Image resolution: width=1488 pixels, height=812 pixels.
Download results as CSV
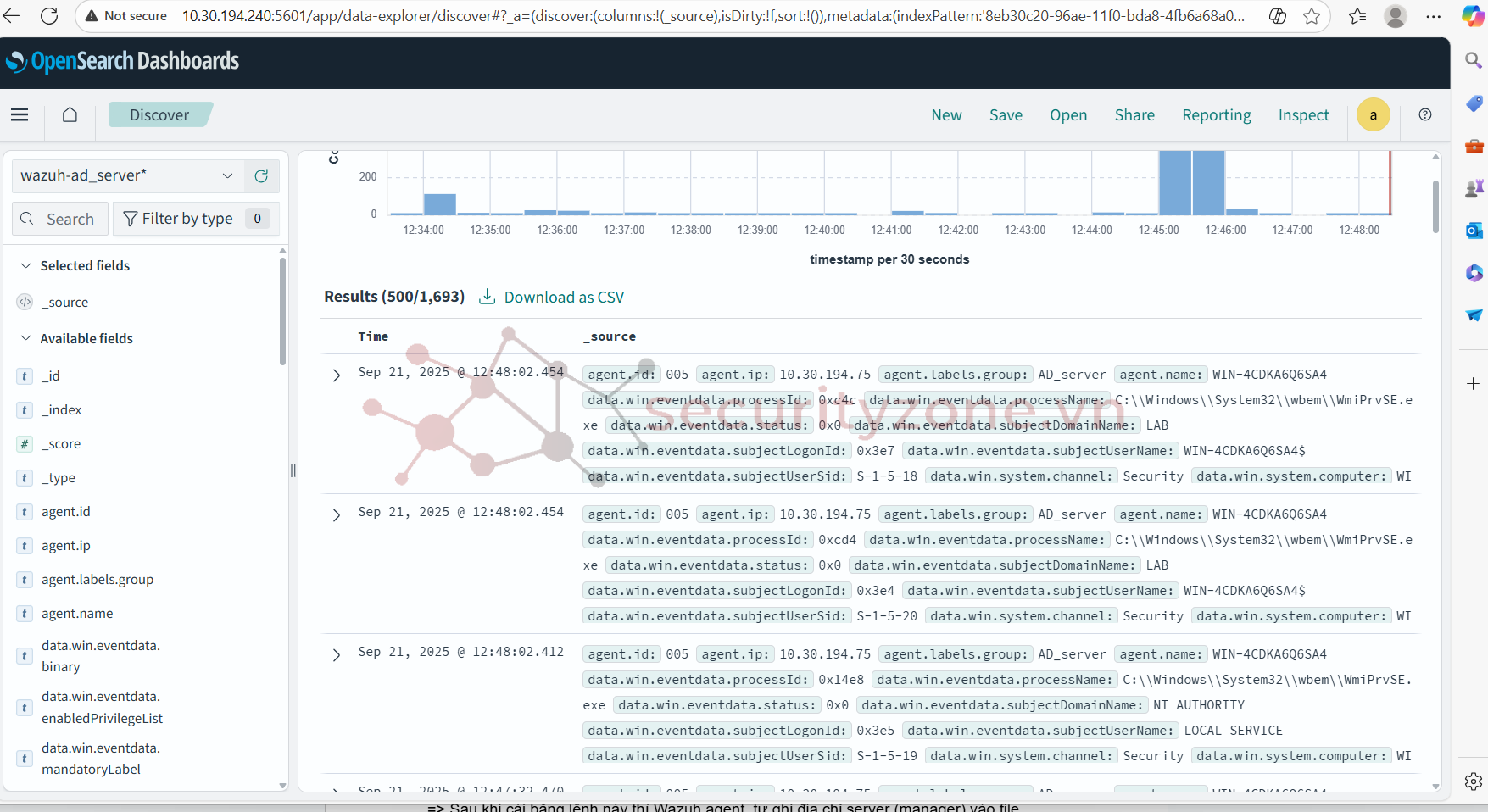(552, 298)
